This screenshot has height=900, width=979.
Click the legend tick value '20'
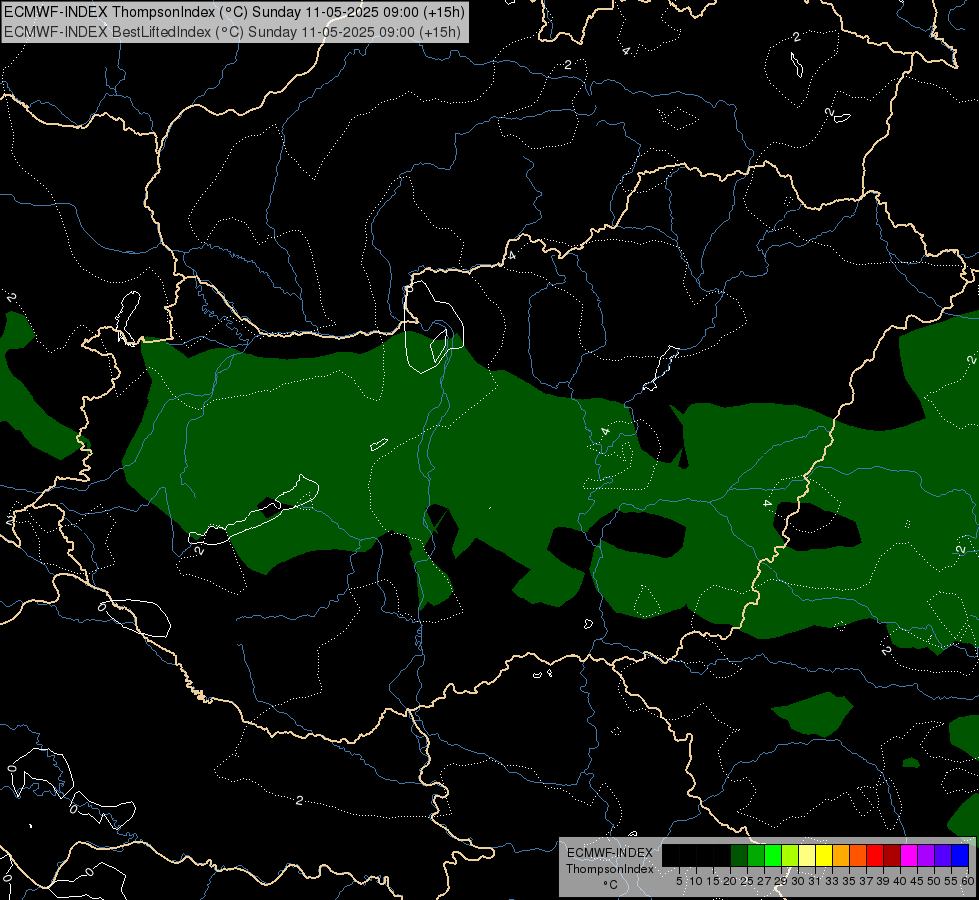coord(731,881)
